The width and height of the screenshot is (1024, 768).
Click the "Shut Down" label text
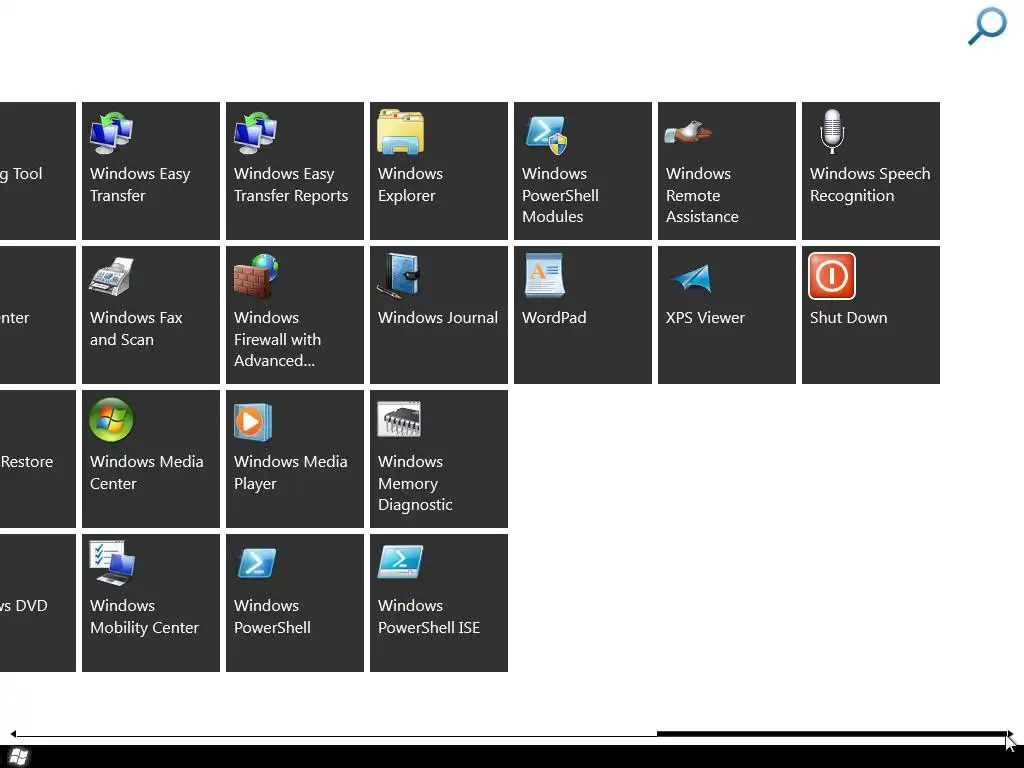click(848, 317)
